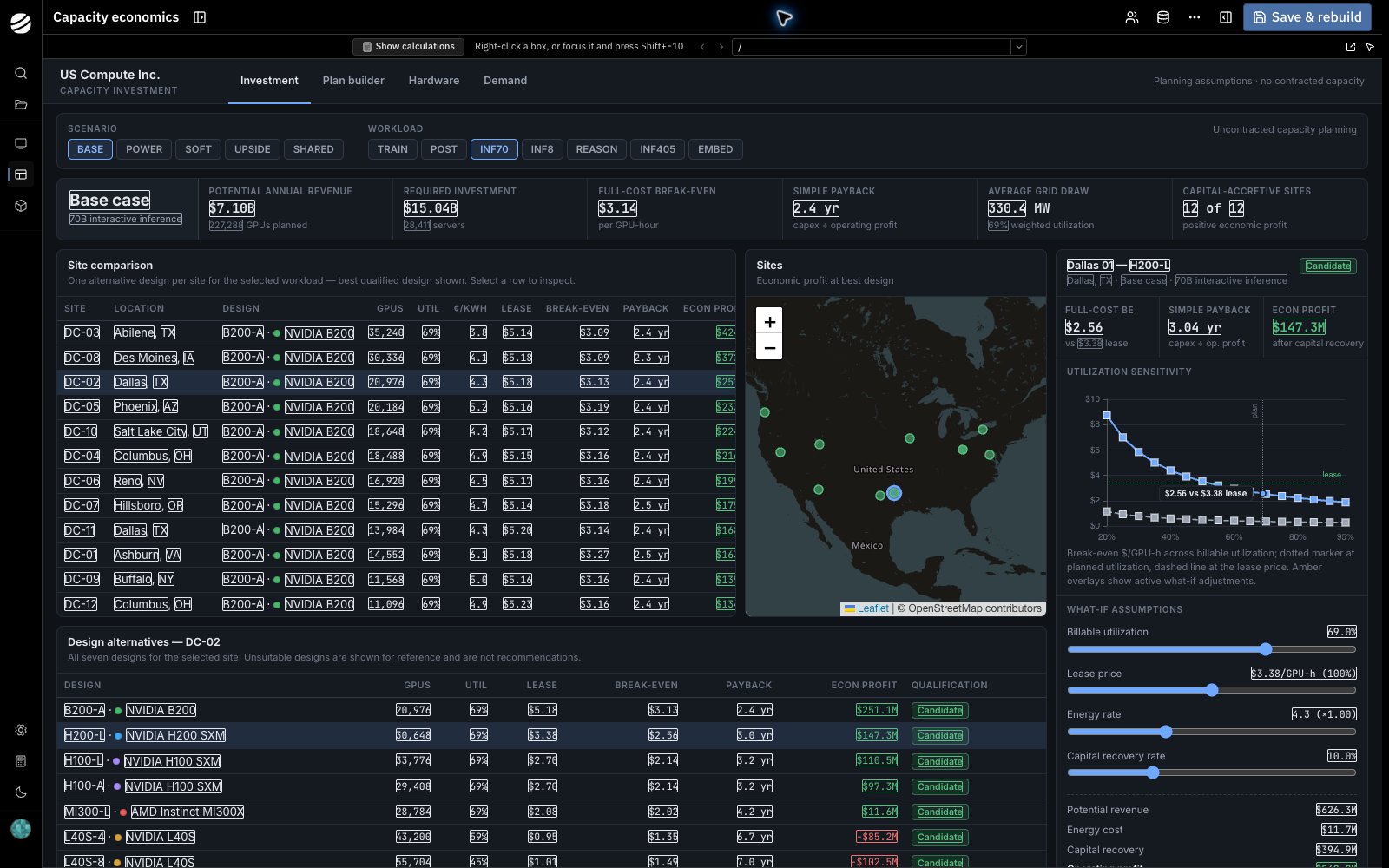
Task: Switch to the Investment tab
Action: click(x=269, y=81)
